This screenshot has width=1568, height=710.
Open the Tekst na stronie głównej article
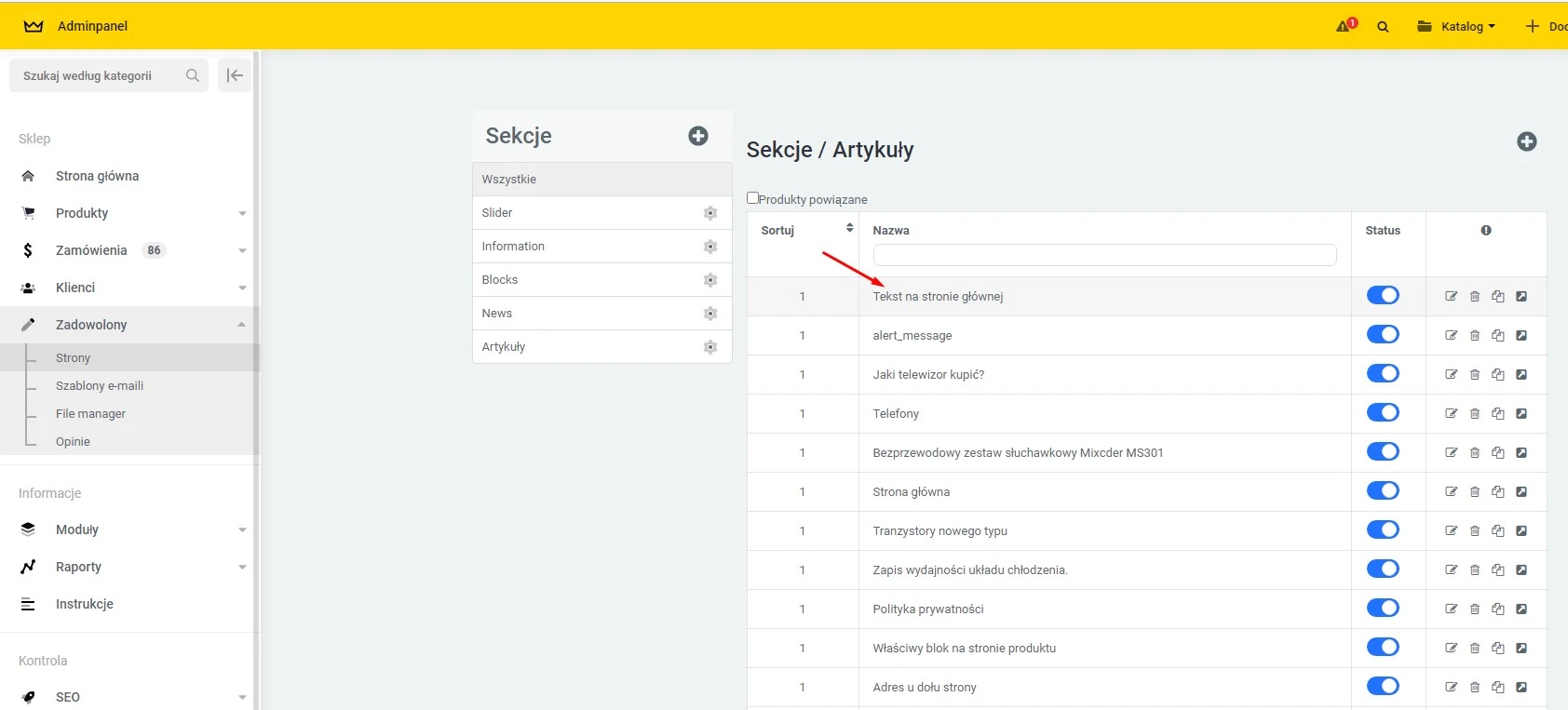(938, 297)
